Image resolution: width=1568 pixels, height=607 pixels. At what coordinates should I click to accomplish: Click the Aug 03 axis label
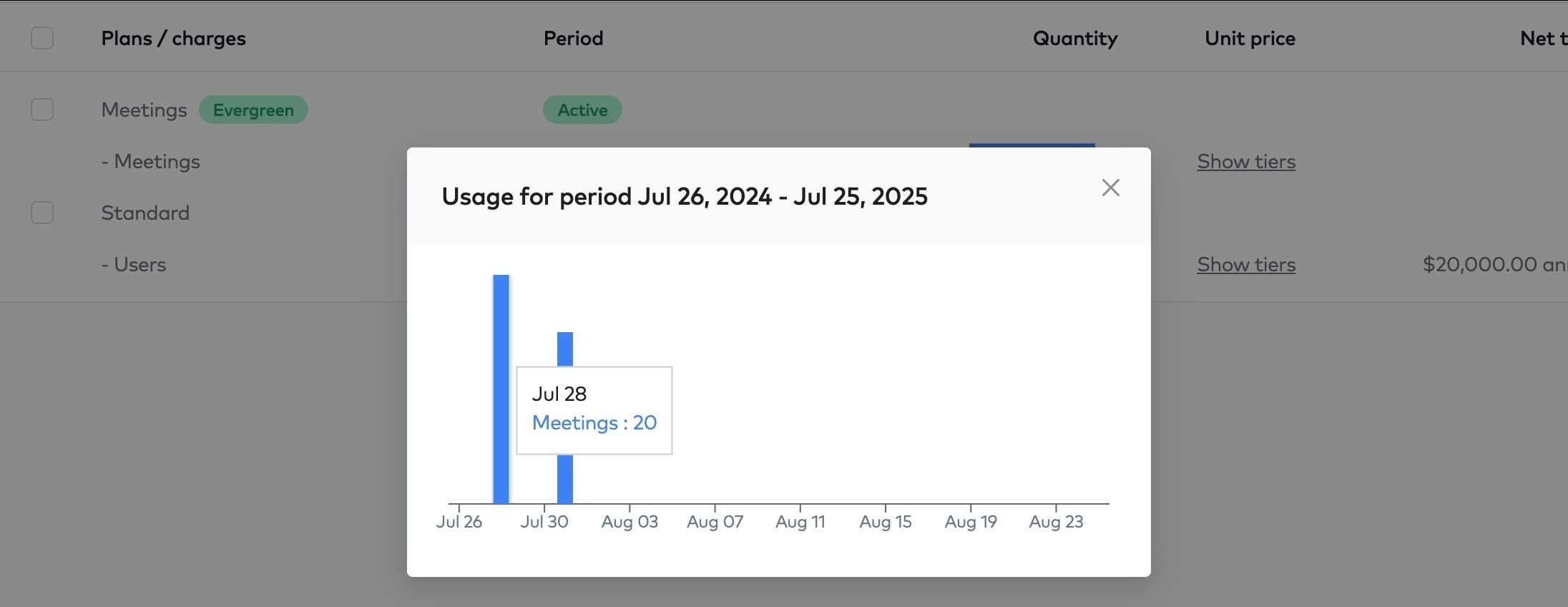pos(629,522)
